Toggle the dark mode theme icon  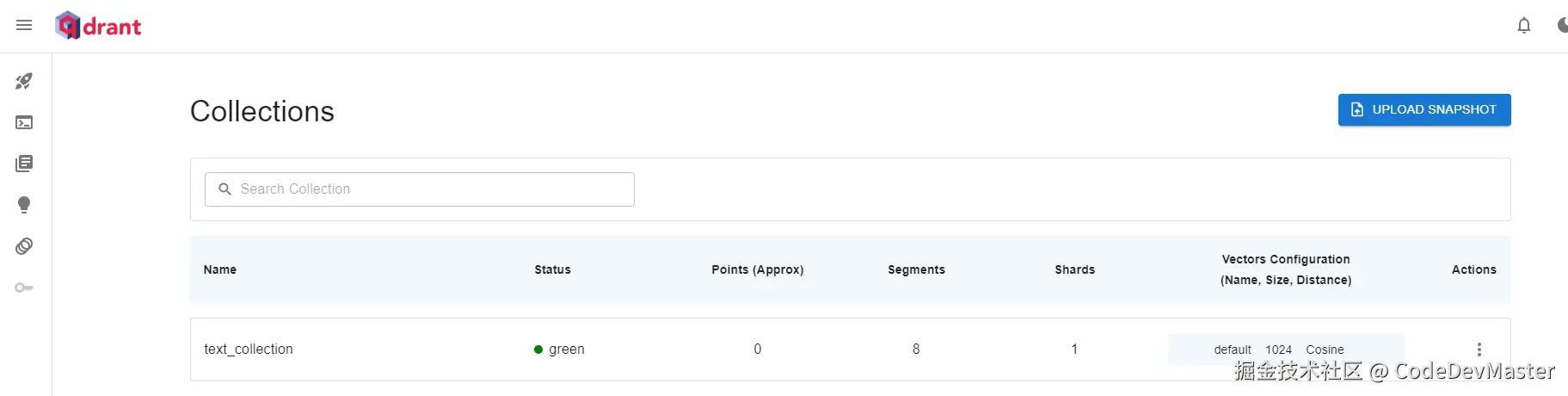click(1562, 26)
